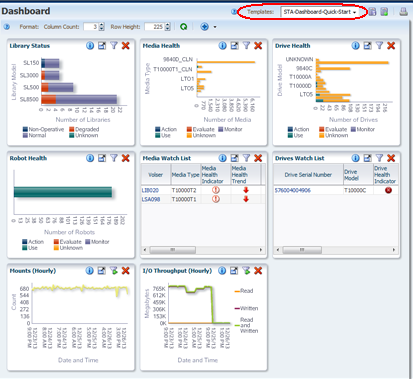Show info for Mounts (Hourly) panel
This screenshot has height=379, width=413.
tap(90, 271)
